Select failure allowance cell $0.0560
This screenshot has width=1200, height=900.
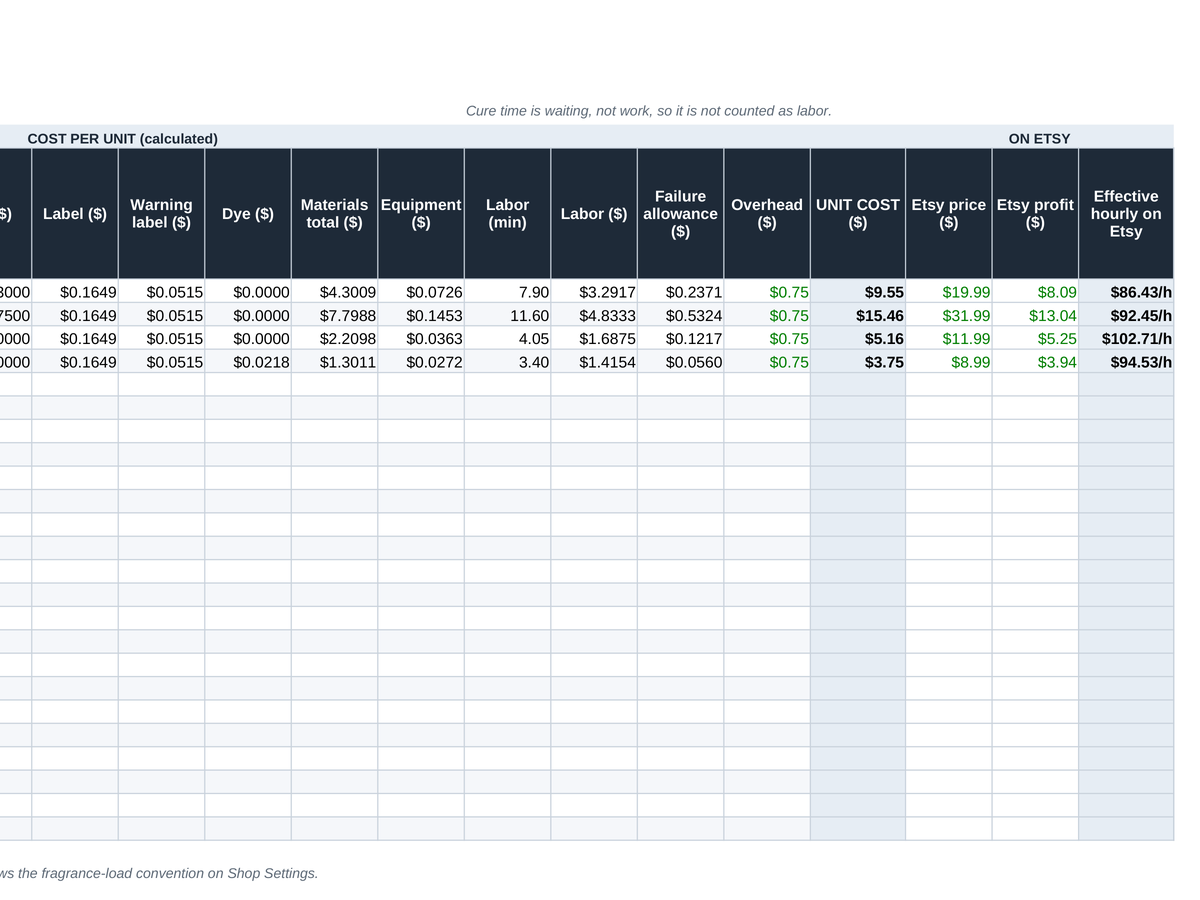click(680, 362)
